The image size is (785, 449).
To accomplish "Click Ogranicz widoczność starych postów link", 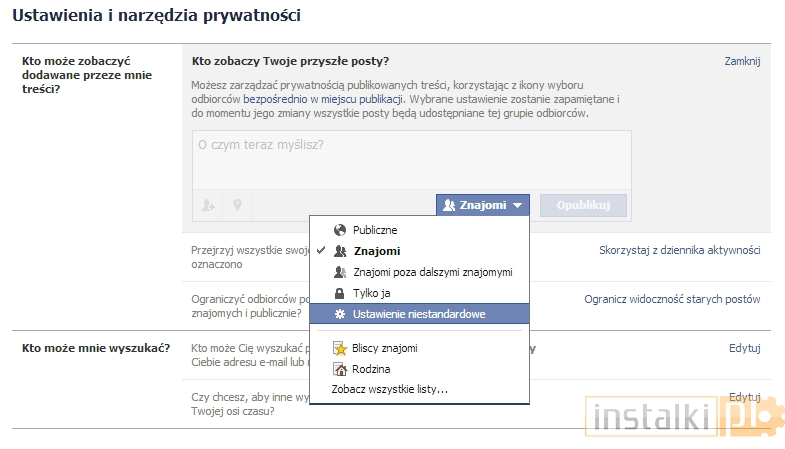I will 672,299.
